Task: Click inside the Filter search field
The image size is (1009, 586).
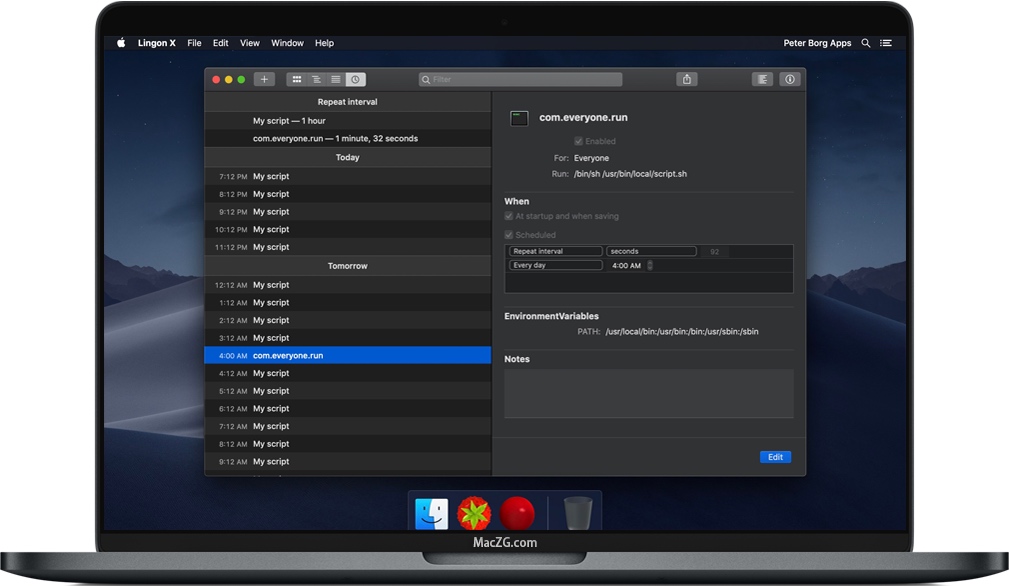Action: click(x=520, y=78)
